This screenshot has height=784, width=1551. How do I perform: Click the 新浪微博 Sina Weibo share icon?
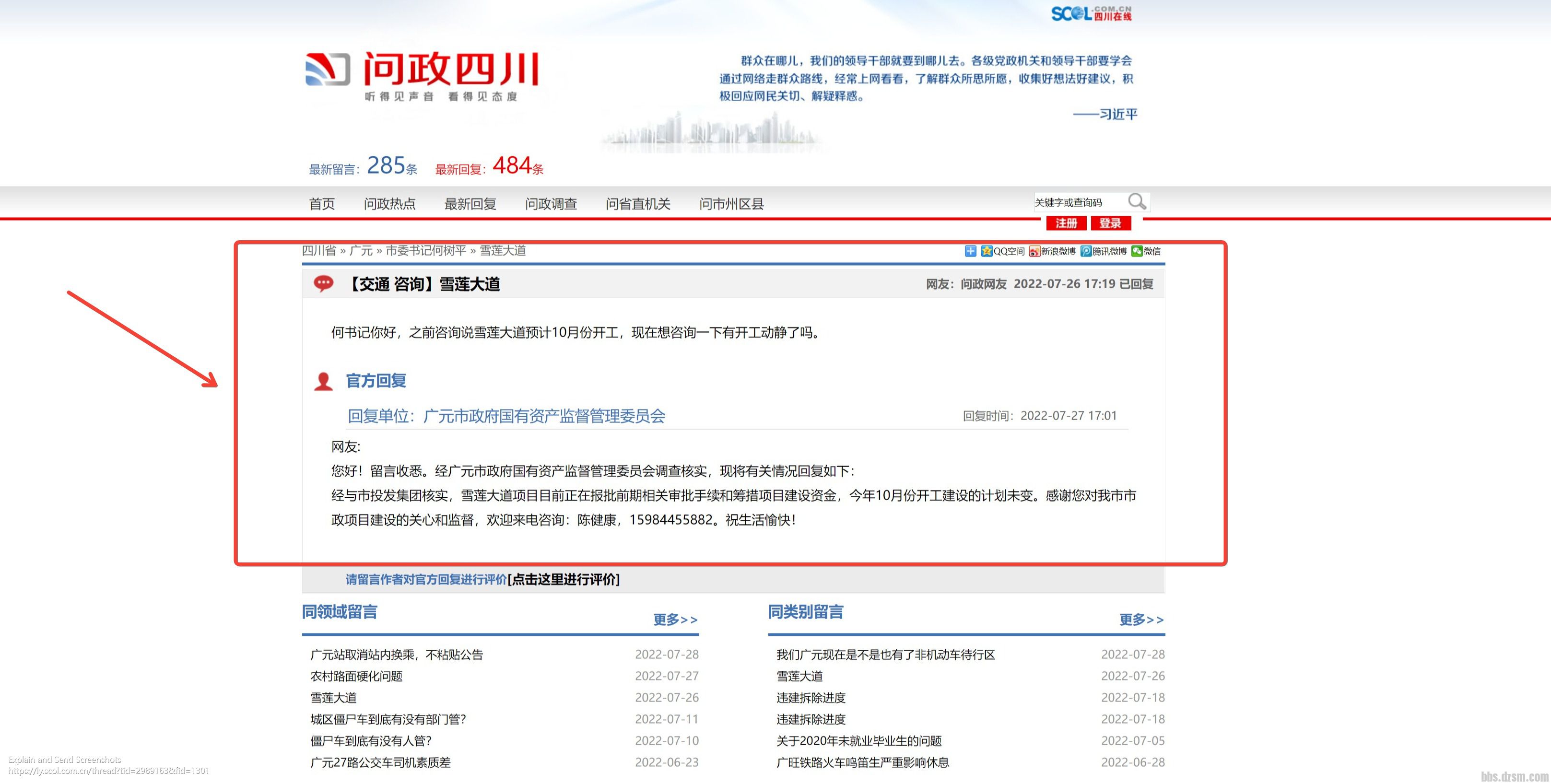coord(1034,251)
